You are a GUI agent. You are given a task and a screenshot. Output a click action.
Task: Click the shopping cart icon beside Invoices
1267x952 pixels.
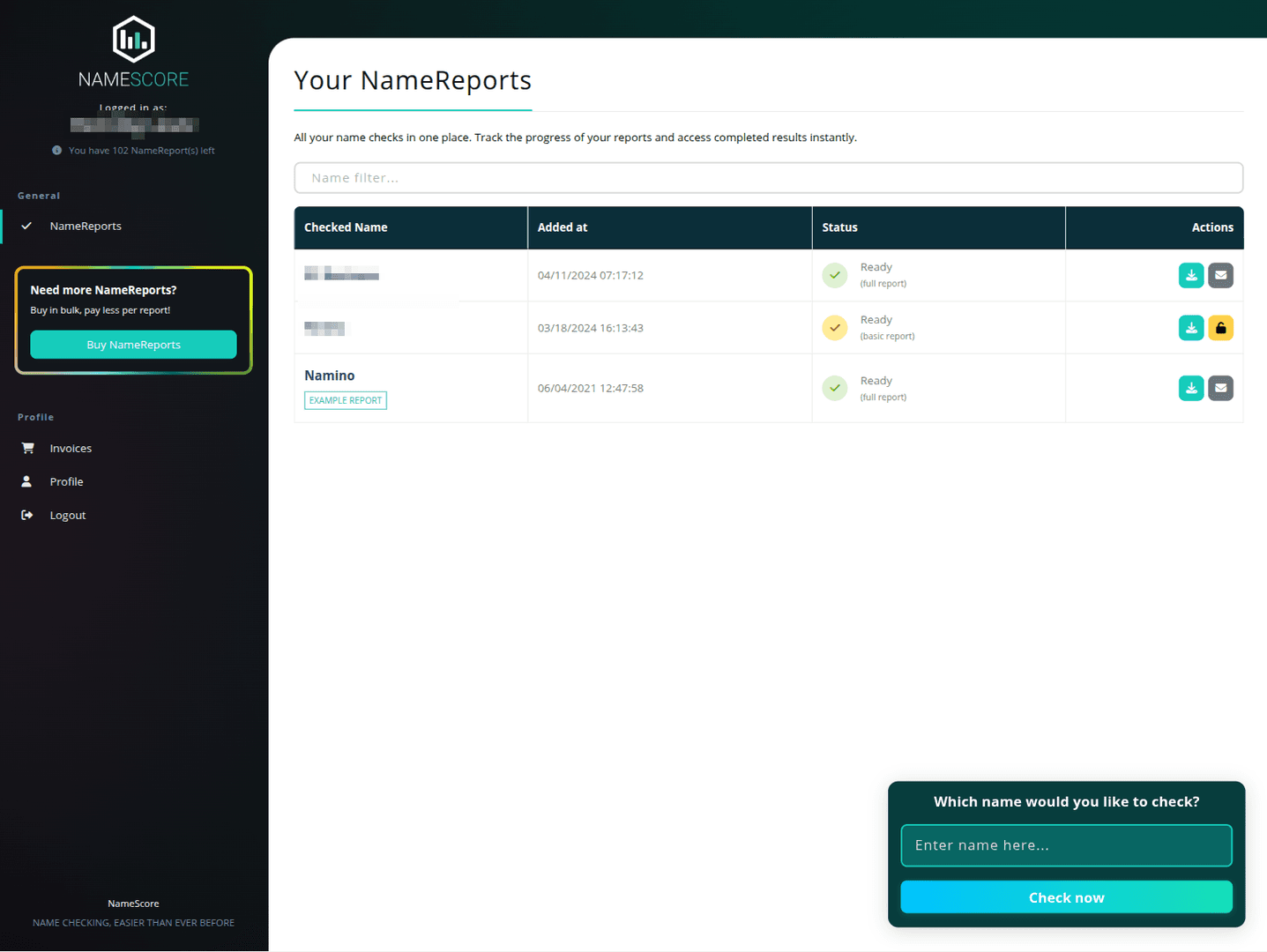pos(28,448)
